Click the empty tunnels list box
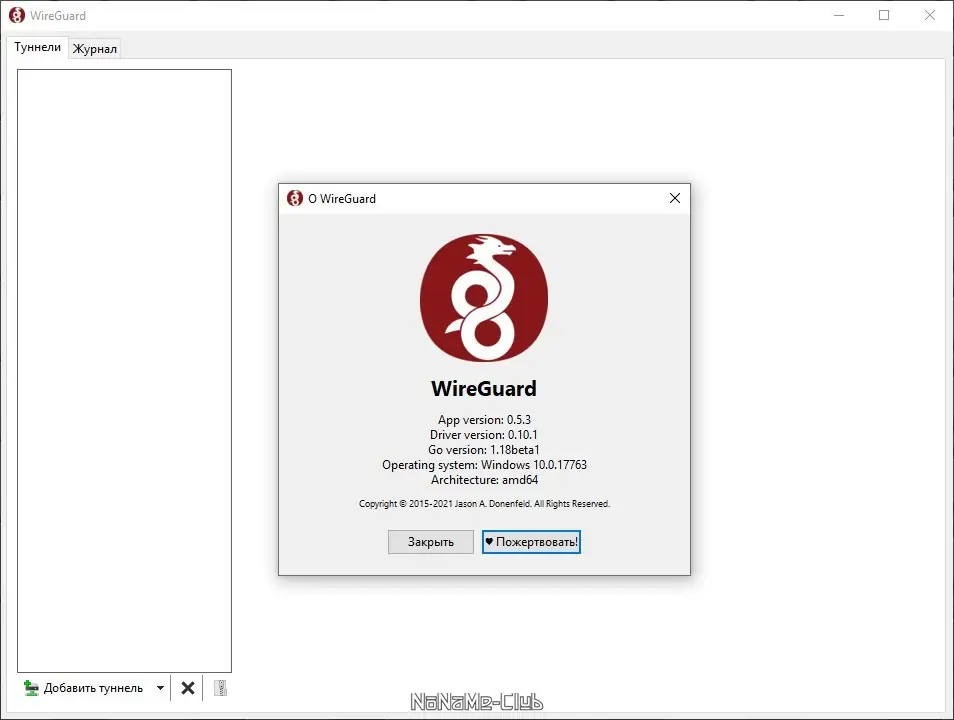The image size is (954, 720). pos(124,371)
